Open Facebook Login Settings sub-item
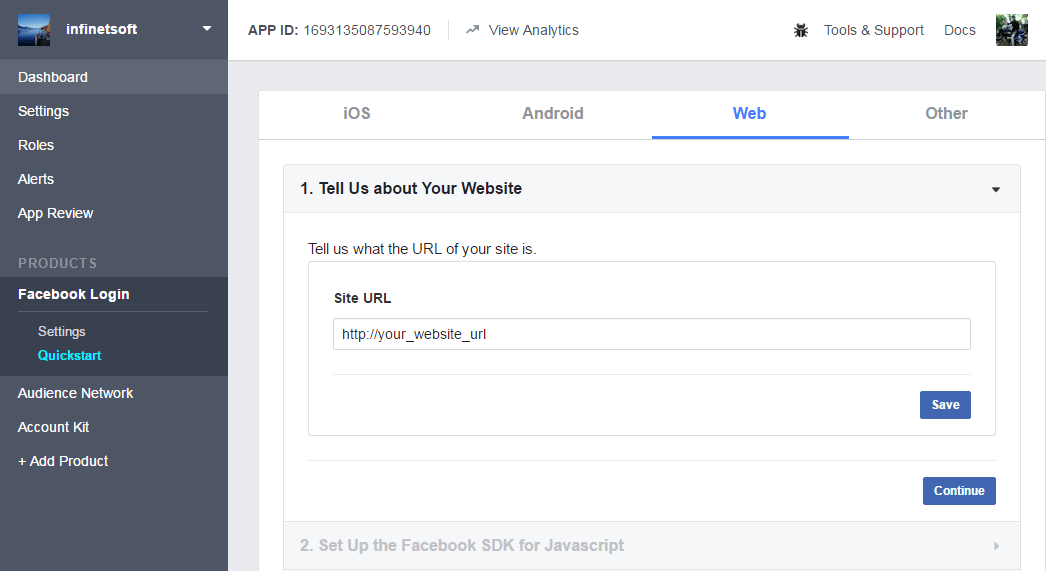This screenshot has height=571, width=1046. tap(61, 332)
